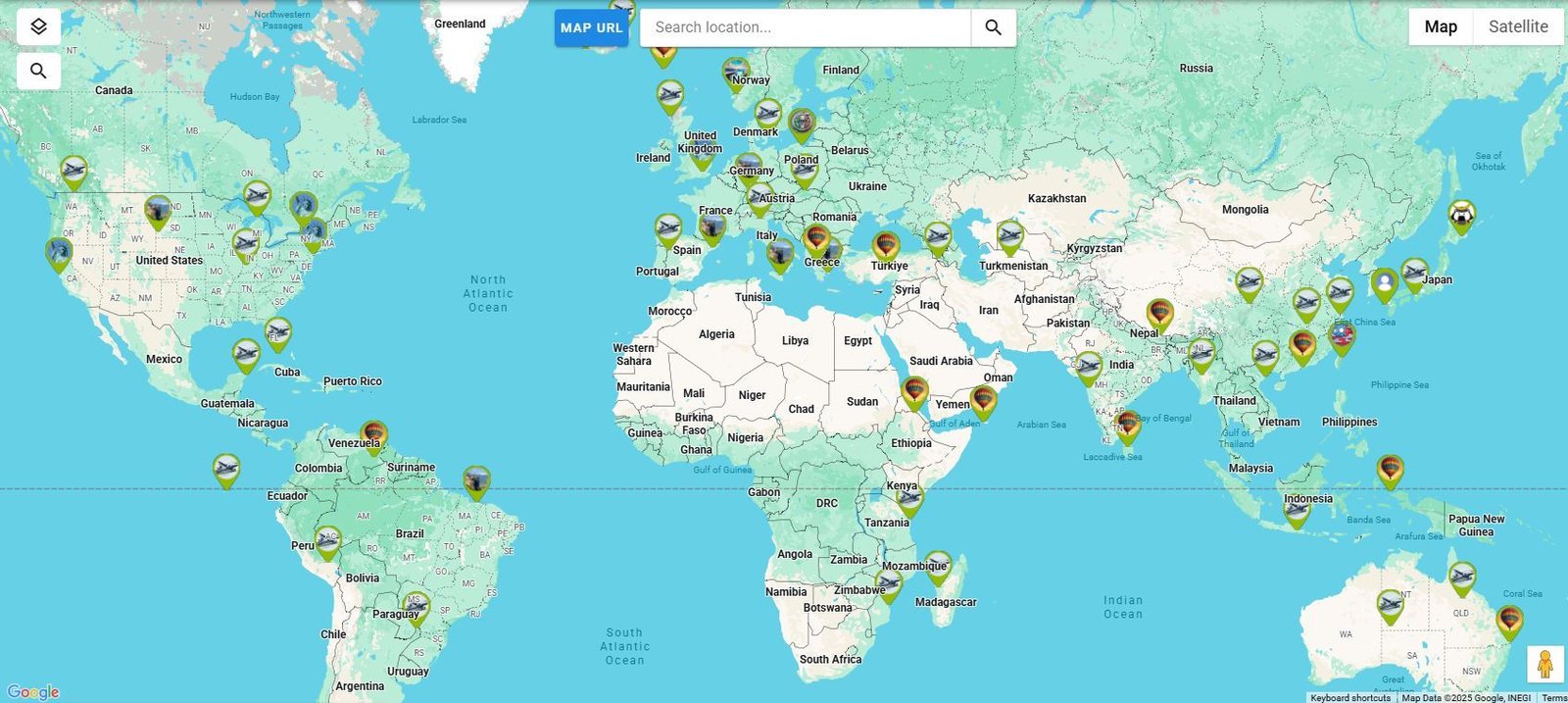Click the magnifier button beside search box
The width and height of the screenshot is (1568, 703).
pyautogui.click(x=993, y=27)
